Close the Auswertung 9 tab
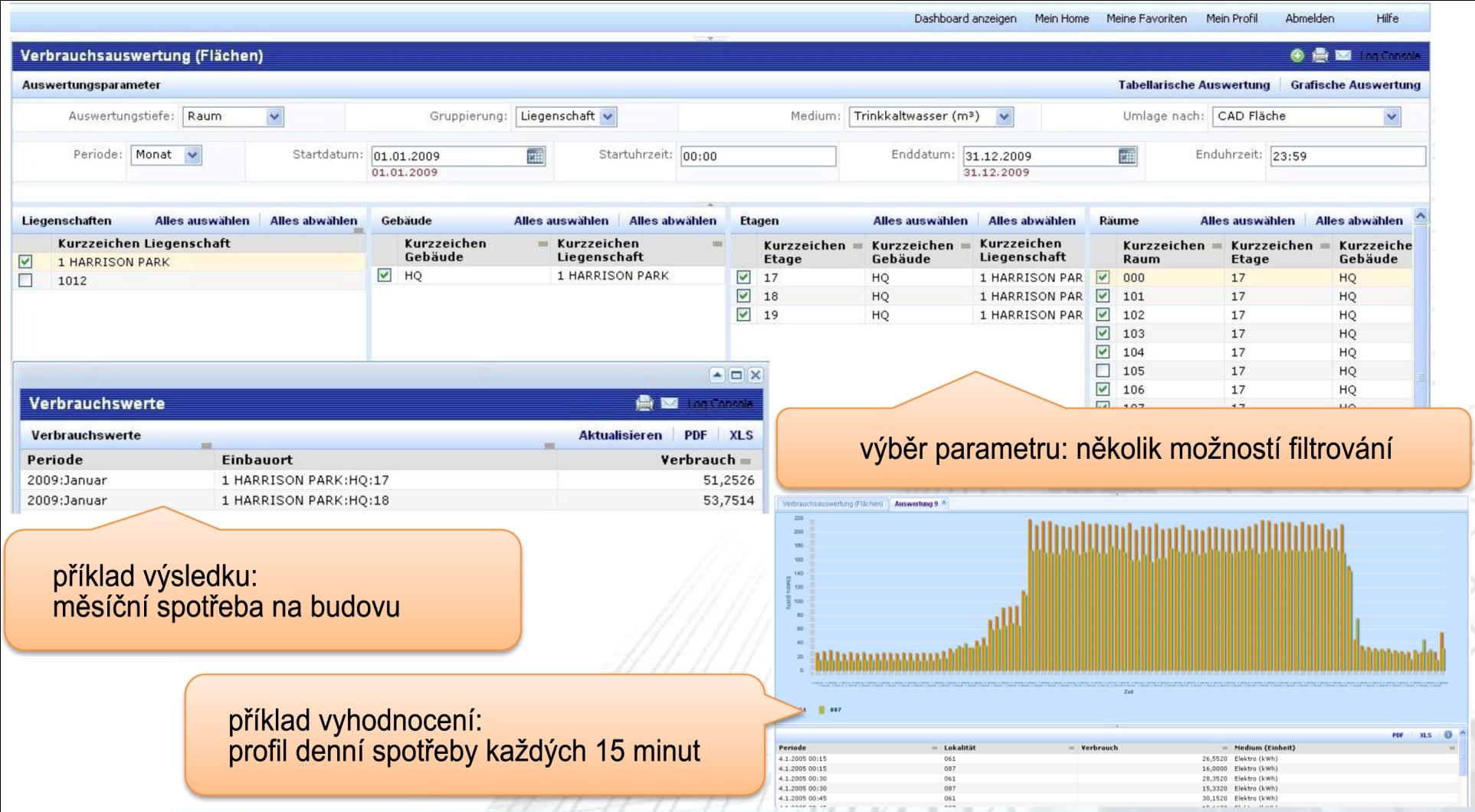 pyautogui.click(x=944, y=503)
